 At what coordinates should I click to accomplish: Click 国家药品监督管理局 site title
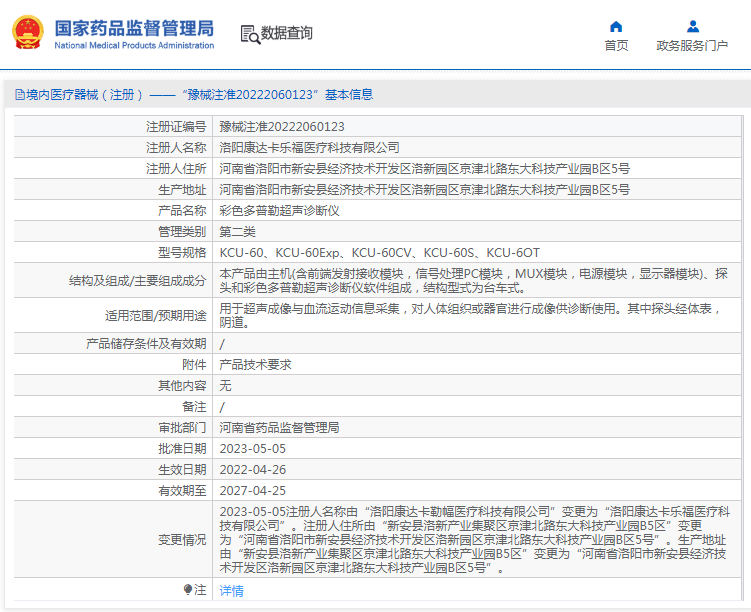pos(134,28)
